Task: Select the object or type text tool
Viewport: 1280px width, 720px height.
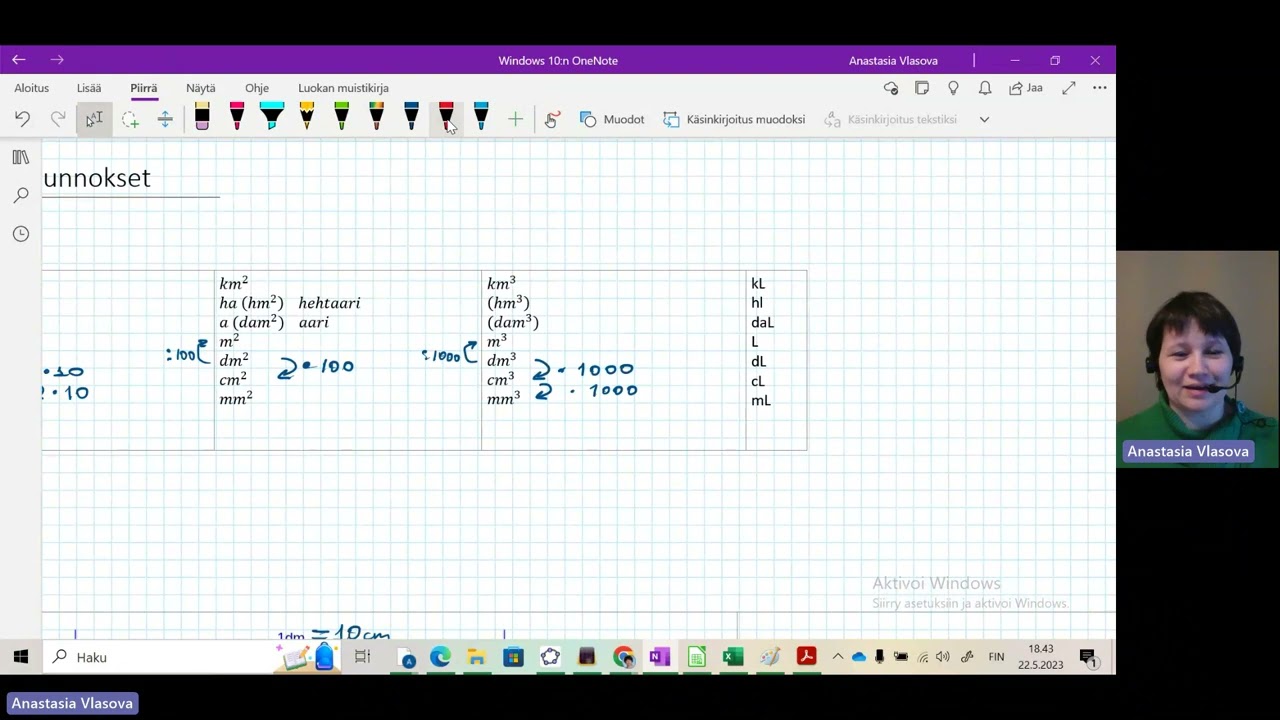Action: coord(94,119)
